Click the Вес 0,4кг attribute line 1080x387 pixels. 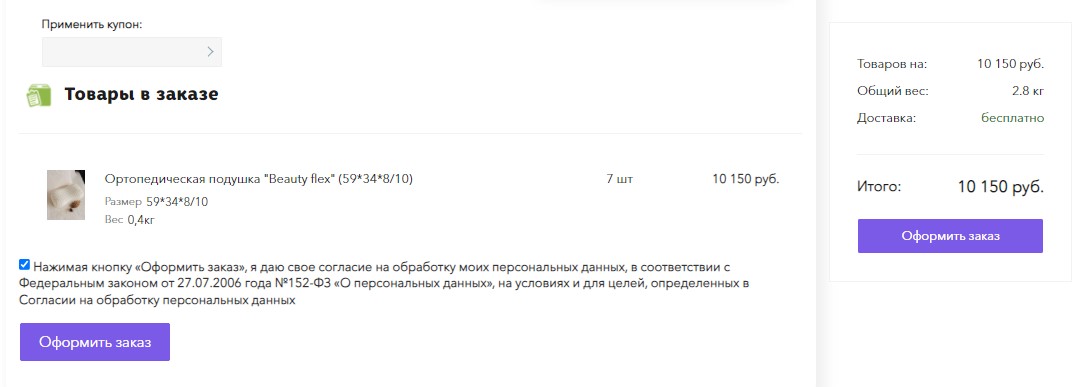(x=130, y=220)
